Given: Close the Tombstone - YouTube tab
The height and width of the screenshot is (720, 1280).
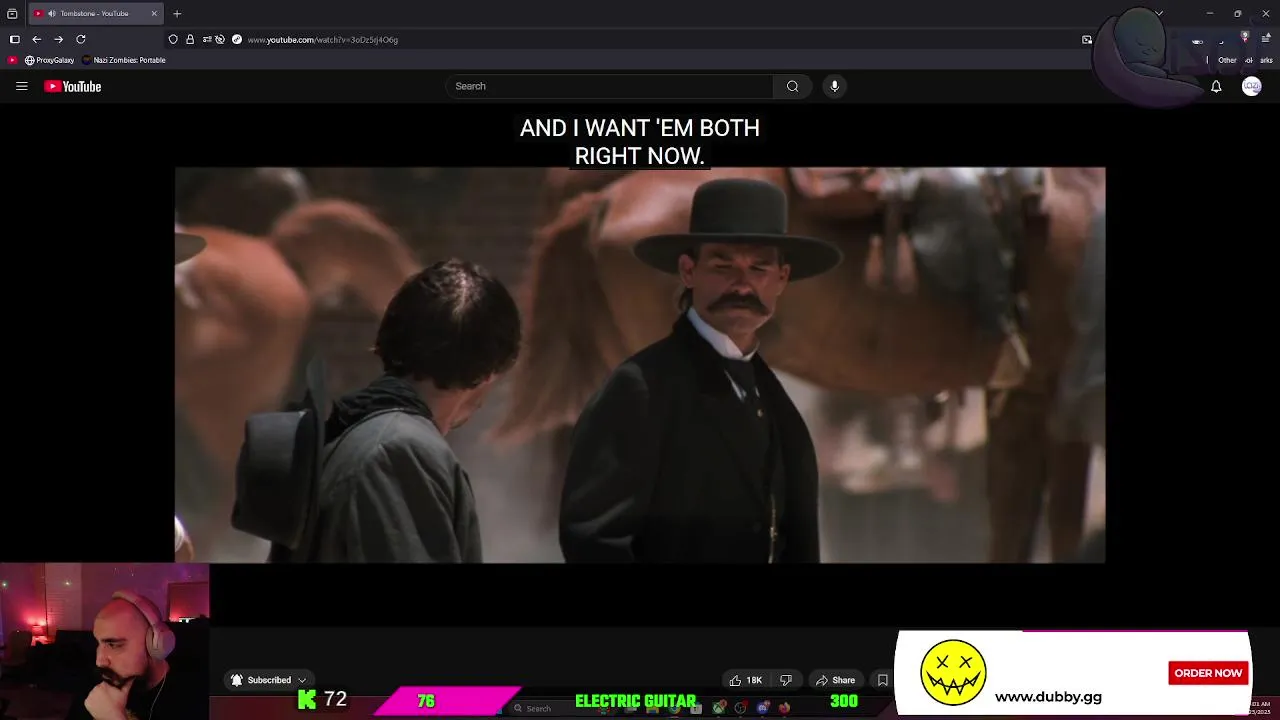Looking at the screenshot, I should (x=154, y=13).
